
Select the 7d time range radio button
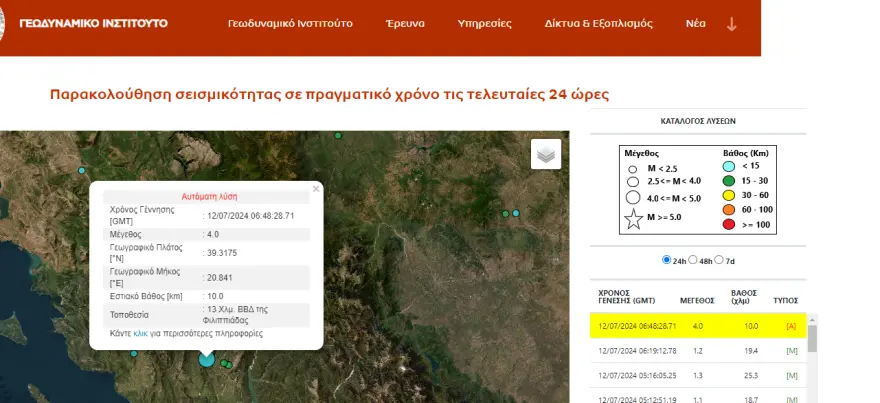(719, 260)
